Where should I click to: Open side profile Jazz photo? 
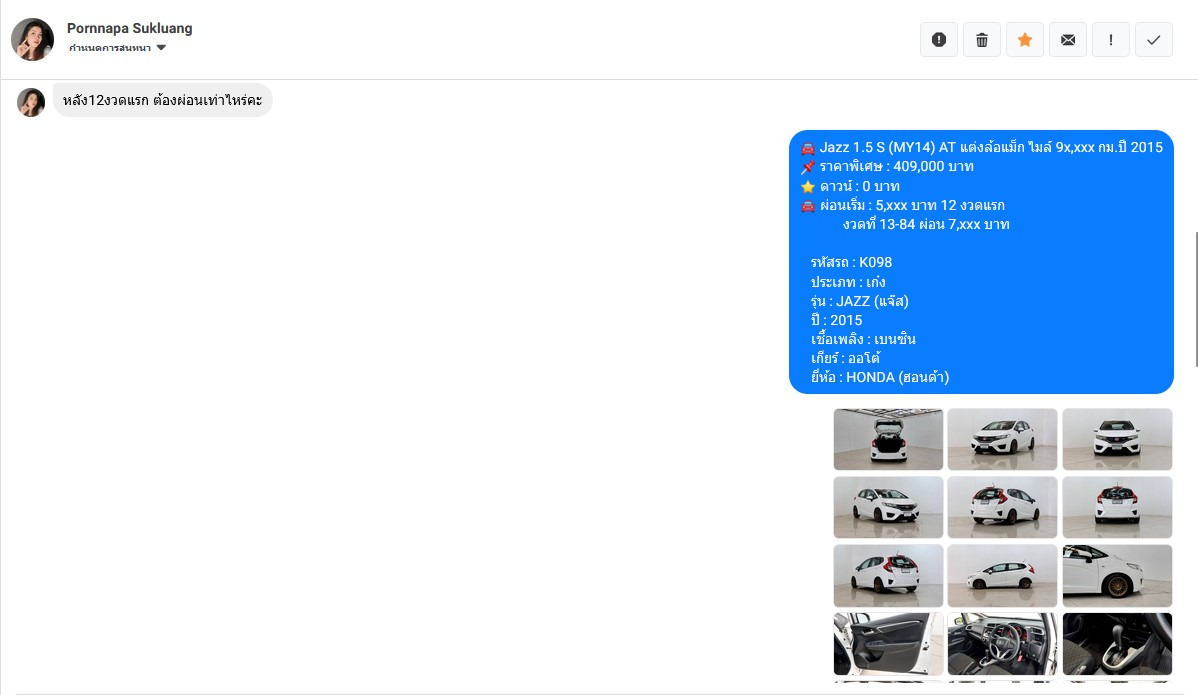point(1002,576)
